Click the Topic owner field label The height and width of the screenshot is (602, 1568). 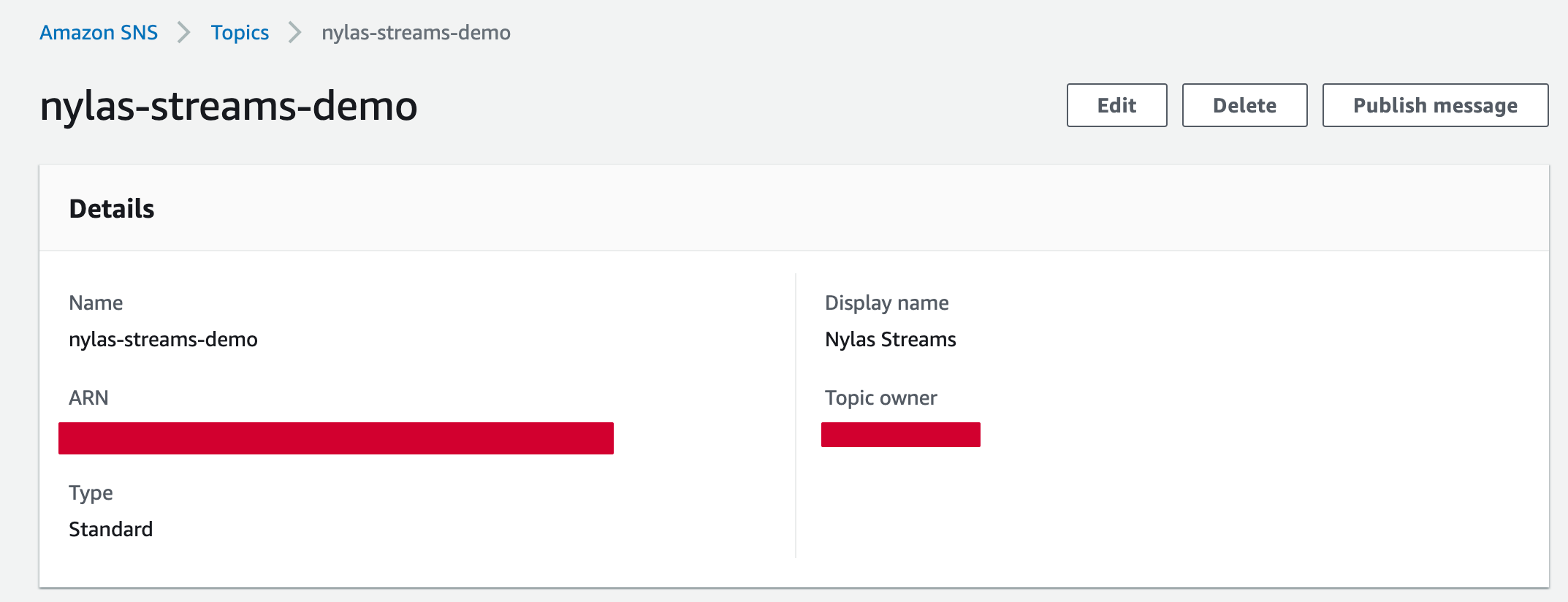pyautogui.click(x=880, y=397)
